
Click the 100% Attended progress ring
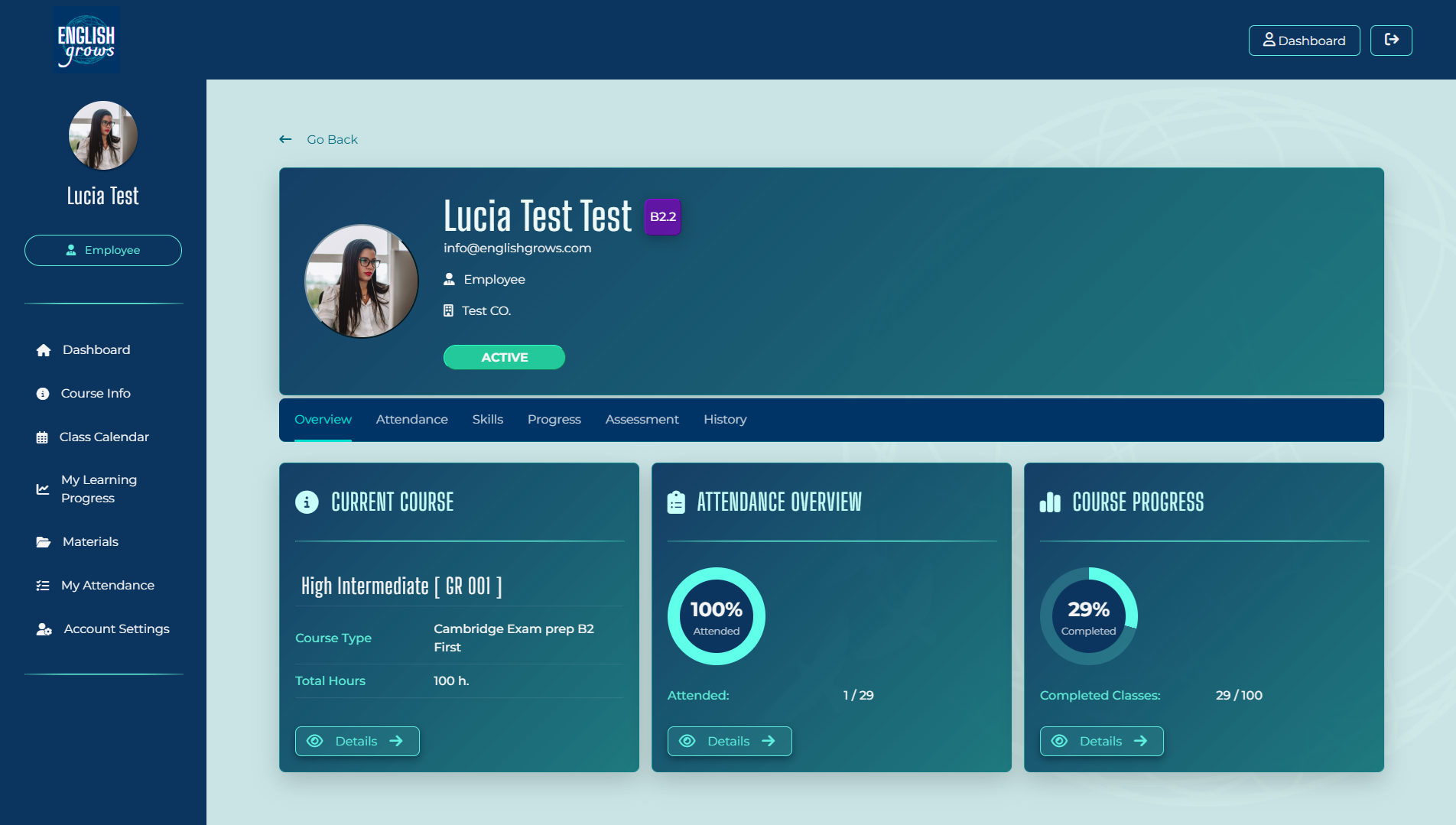point(717,616)
